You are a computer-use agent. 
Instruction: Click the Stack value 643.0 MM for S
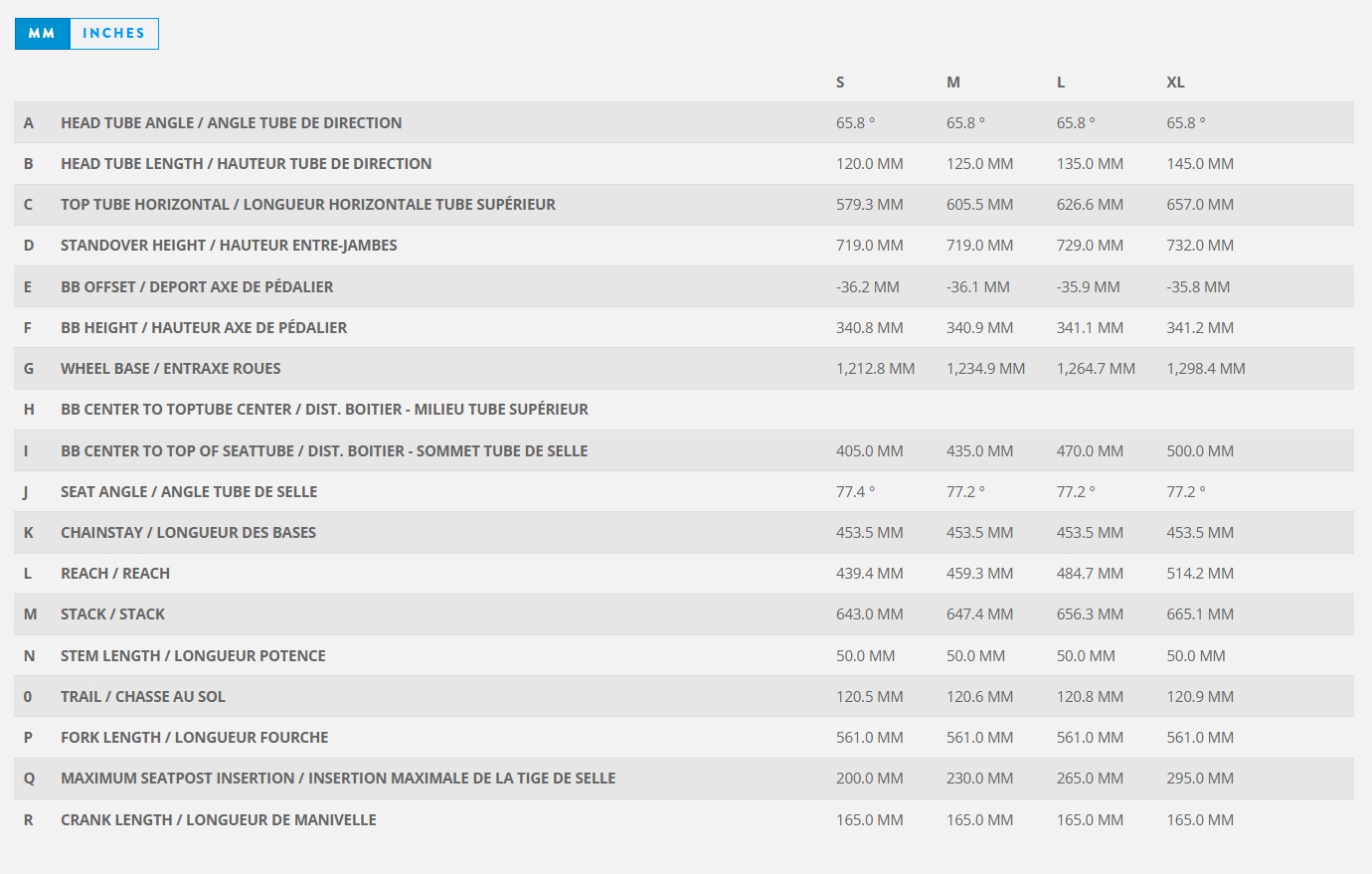(869, 614)
